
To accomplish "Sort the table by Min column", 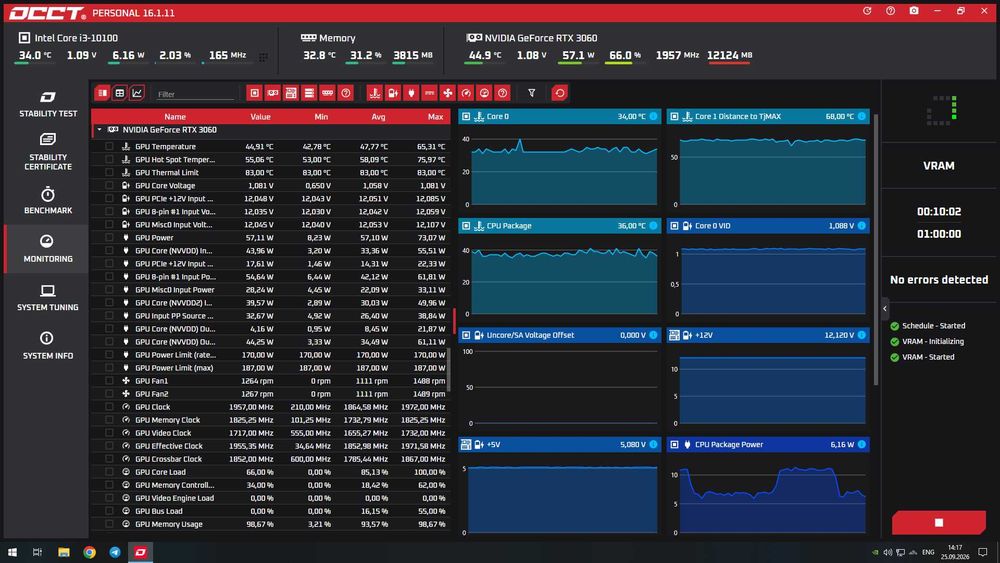I will click(x=321, y=117).
